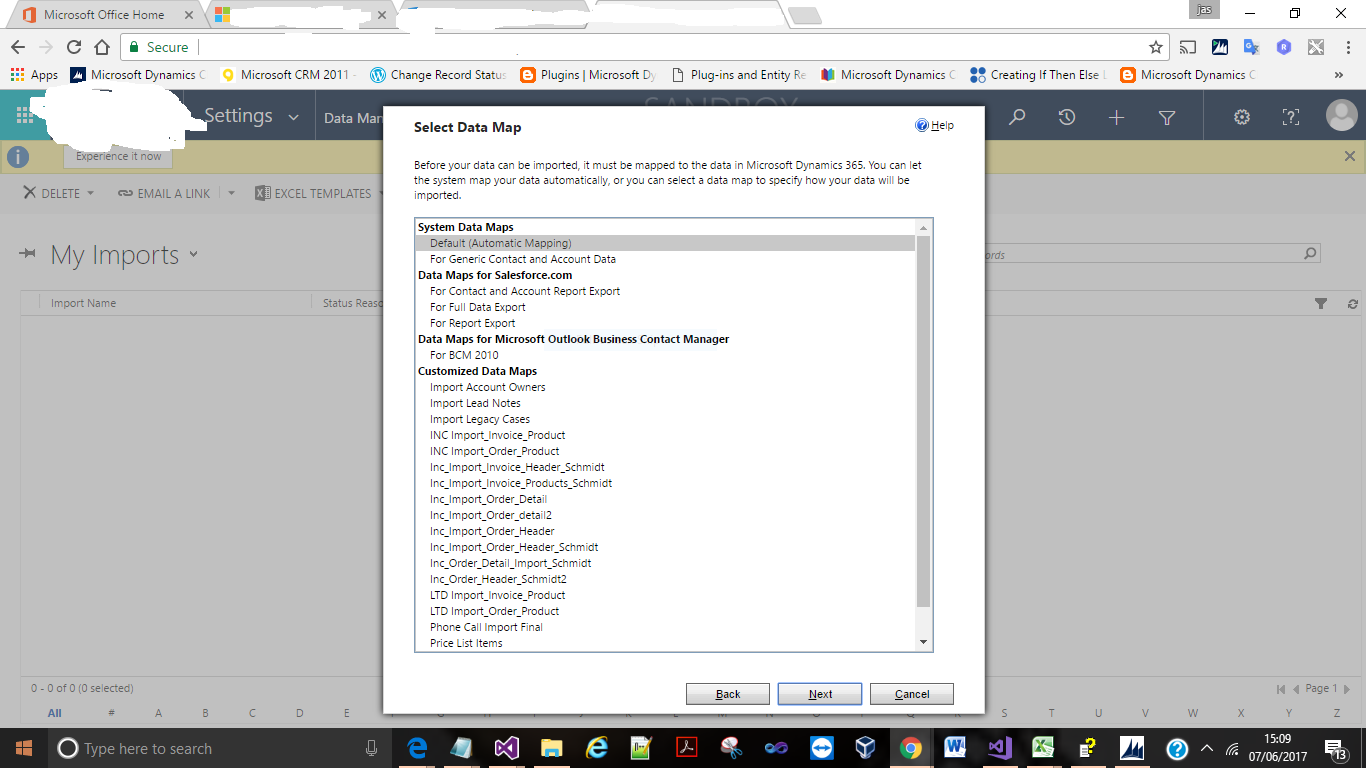Open Microsoft CRM 2011 bookmark
The image size is (1366, 768).
(288, 75)
